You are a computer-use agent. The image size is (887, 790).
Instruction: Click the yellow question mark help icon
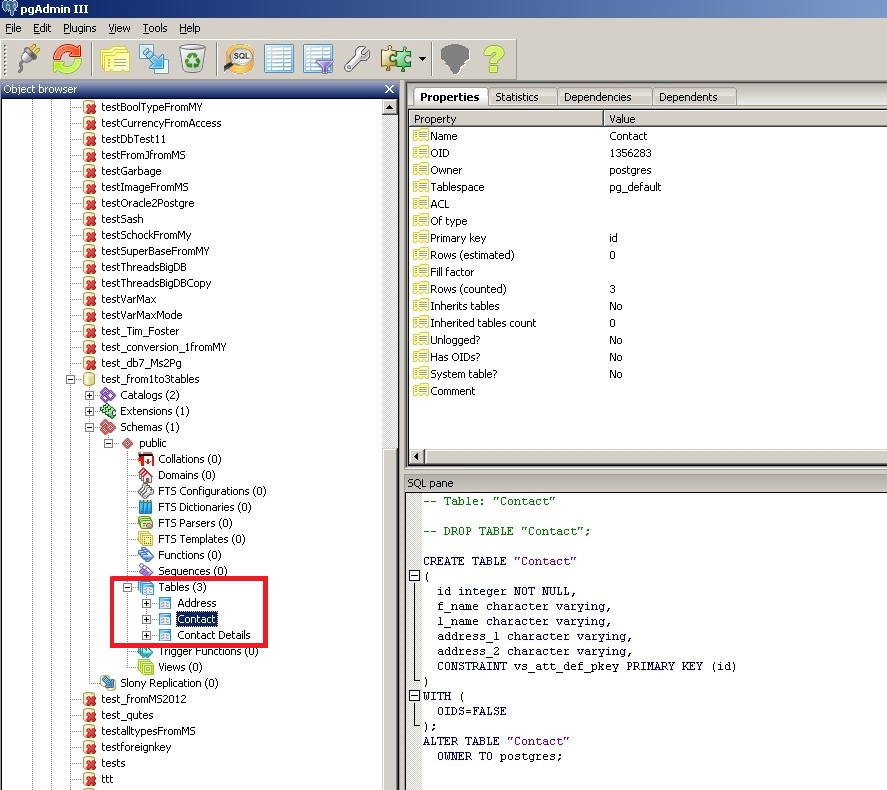pos(494,58)
